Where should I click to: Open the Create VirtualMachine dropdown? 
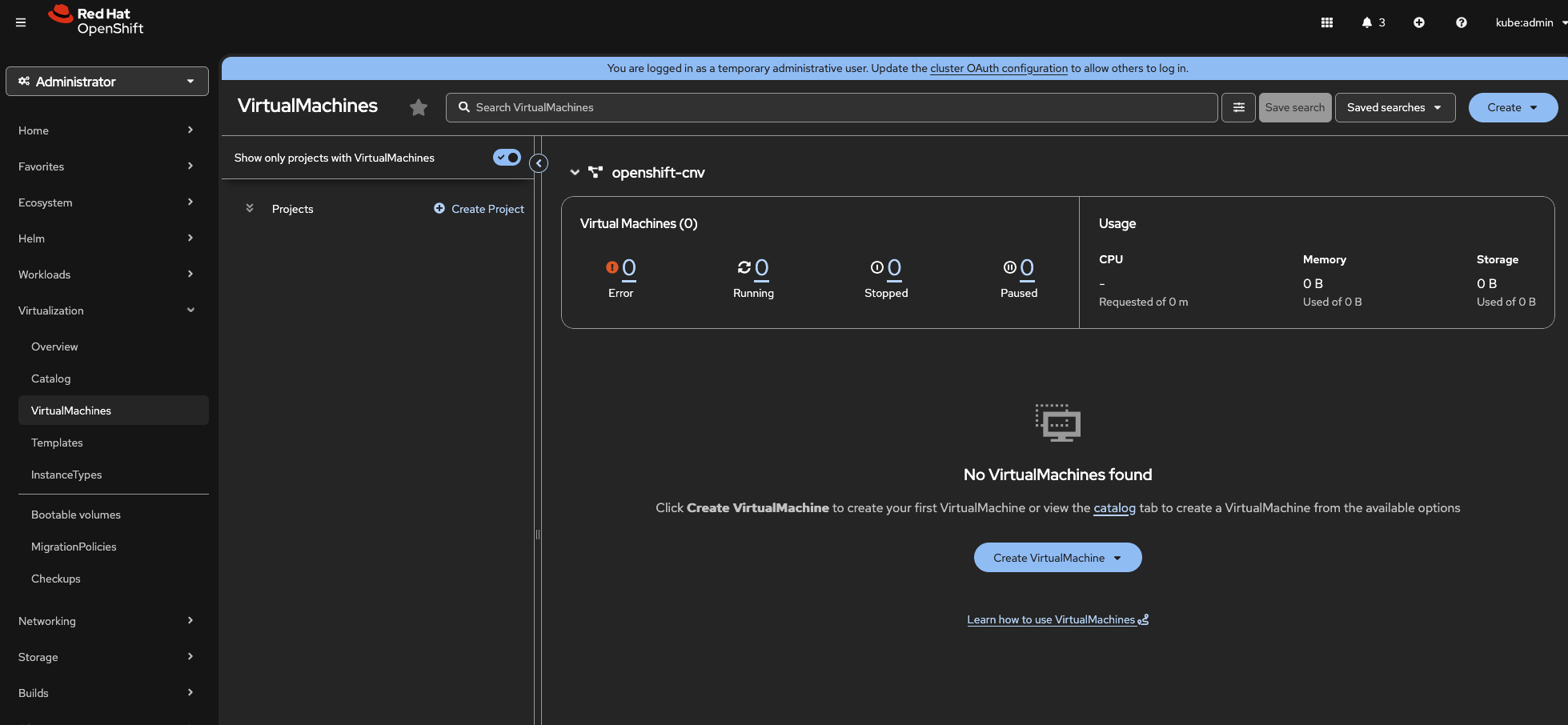click(x=1057, y=558)
